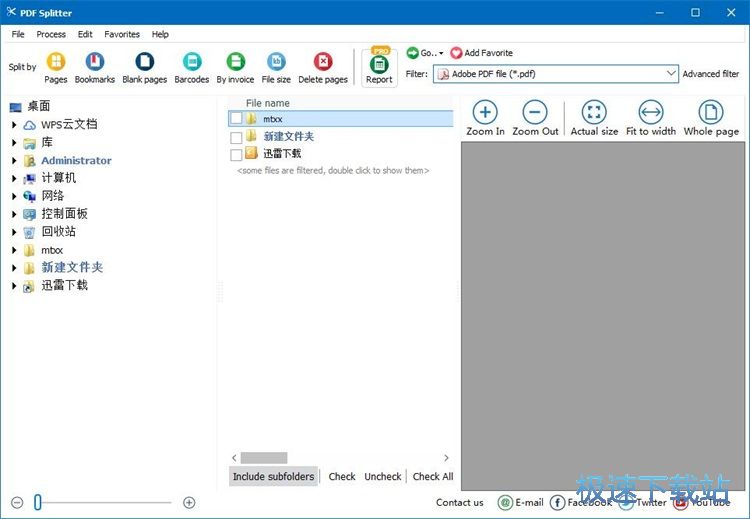Open the Process menu

[x=51, y=34]
